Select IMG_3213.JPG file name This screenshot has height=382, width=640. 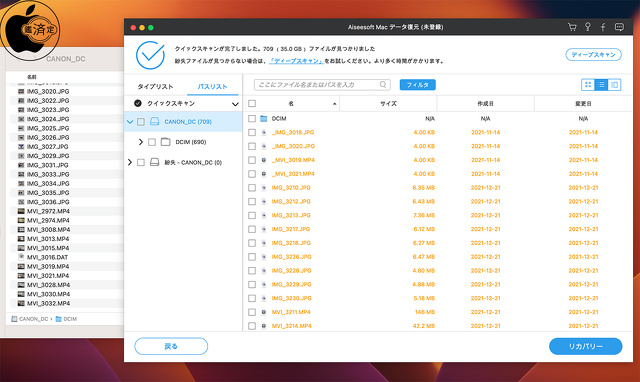291,215
